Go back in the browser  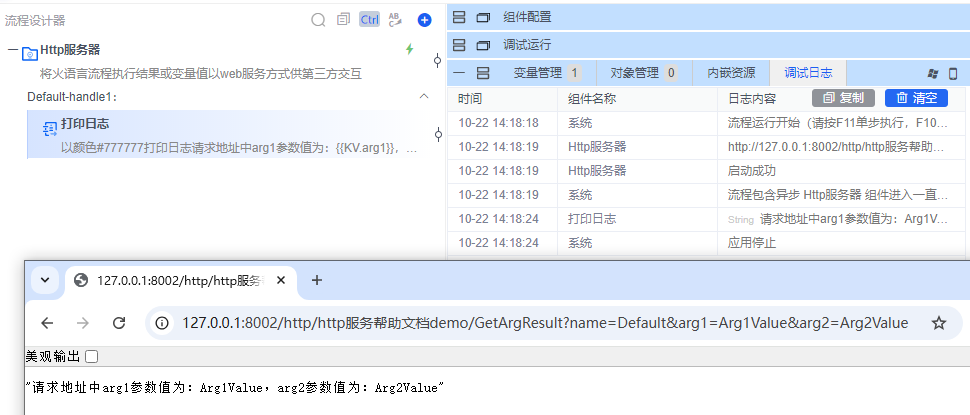coord(47,323)
